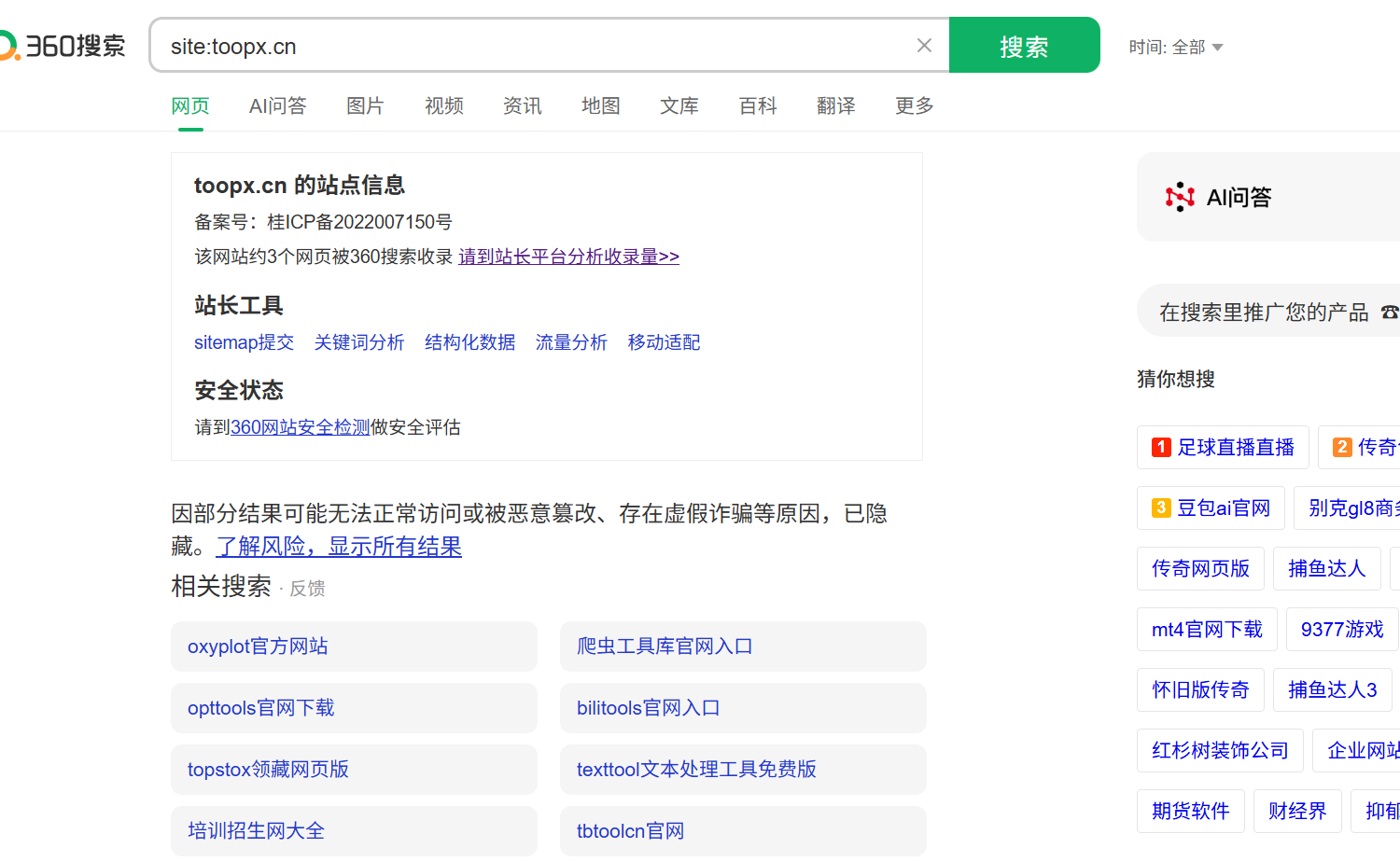Open the 360网站安全检测 link

pyautogui.click(x=301, y=427)
